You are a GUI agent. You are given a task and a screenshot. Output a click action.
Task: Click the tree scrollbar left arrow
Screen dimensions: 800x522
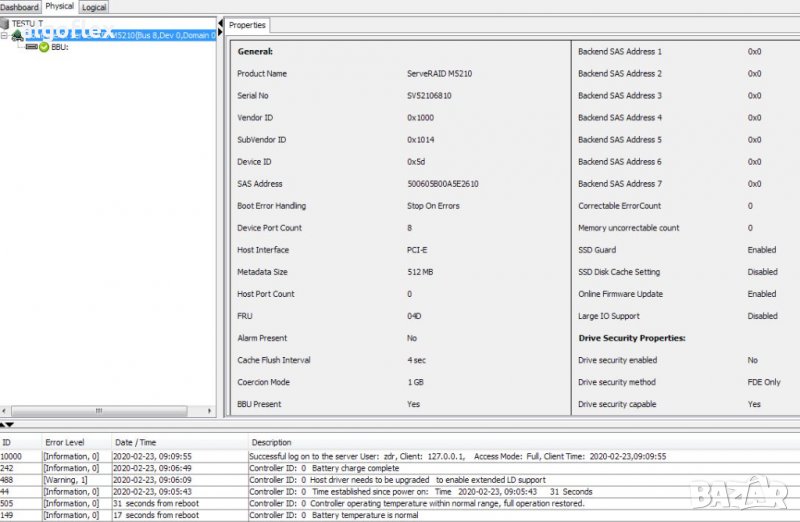pyautogui.click(x=5, y=411)
